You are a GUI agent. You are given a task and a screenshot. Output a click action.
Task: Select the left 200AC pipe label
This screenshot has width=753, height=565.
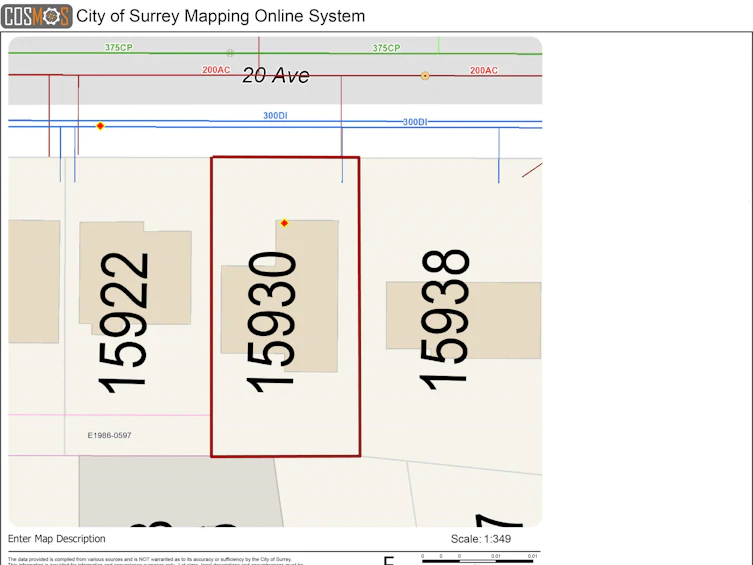tap(216, 70)
